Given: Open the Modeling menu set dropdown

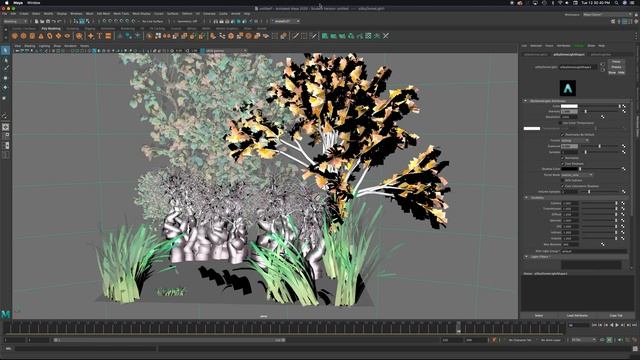Looking at the screenshot, I should (x=15, y=21).
